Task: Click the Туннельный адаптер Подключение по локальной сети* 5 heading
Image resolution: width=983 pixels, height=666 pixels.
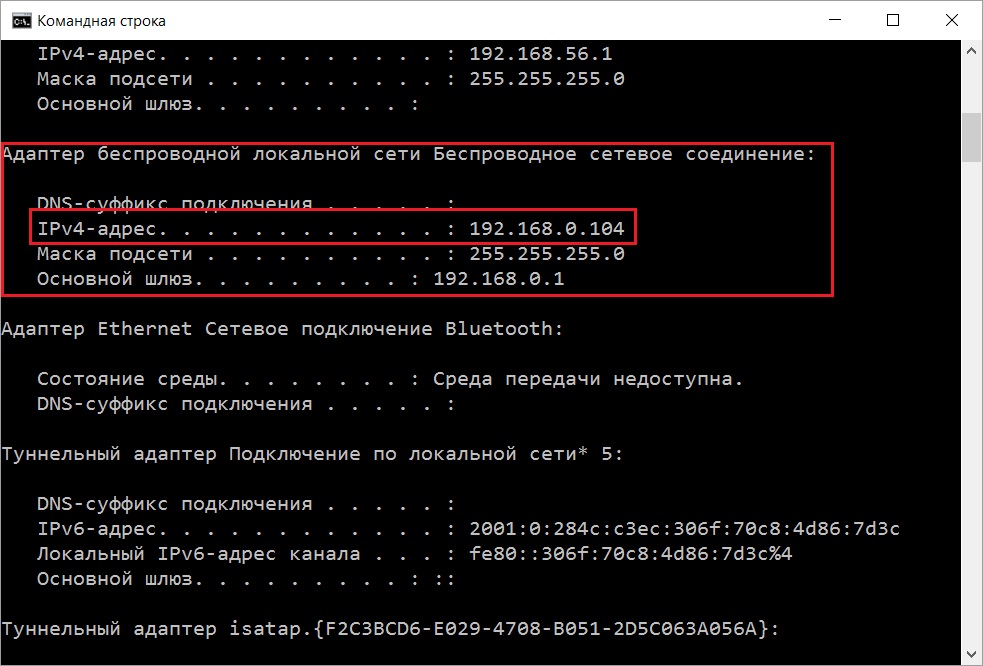Action: 312,454
